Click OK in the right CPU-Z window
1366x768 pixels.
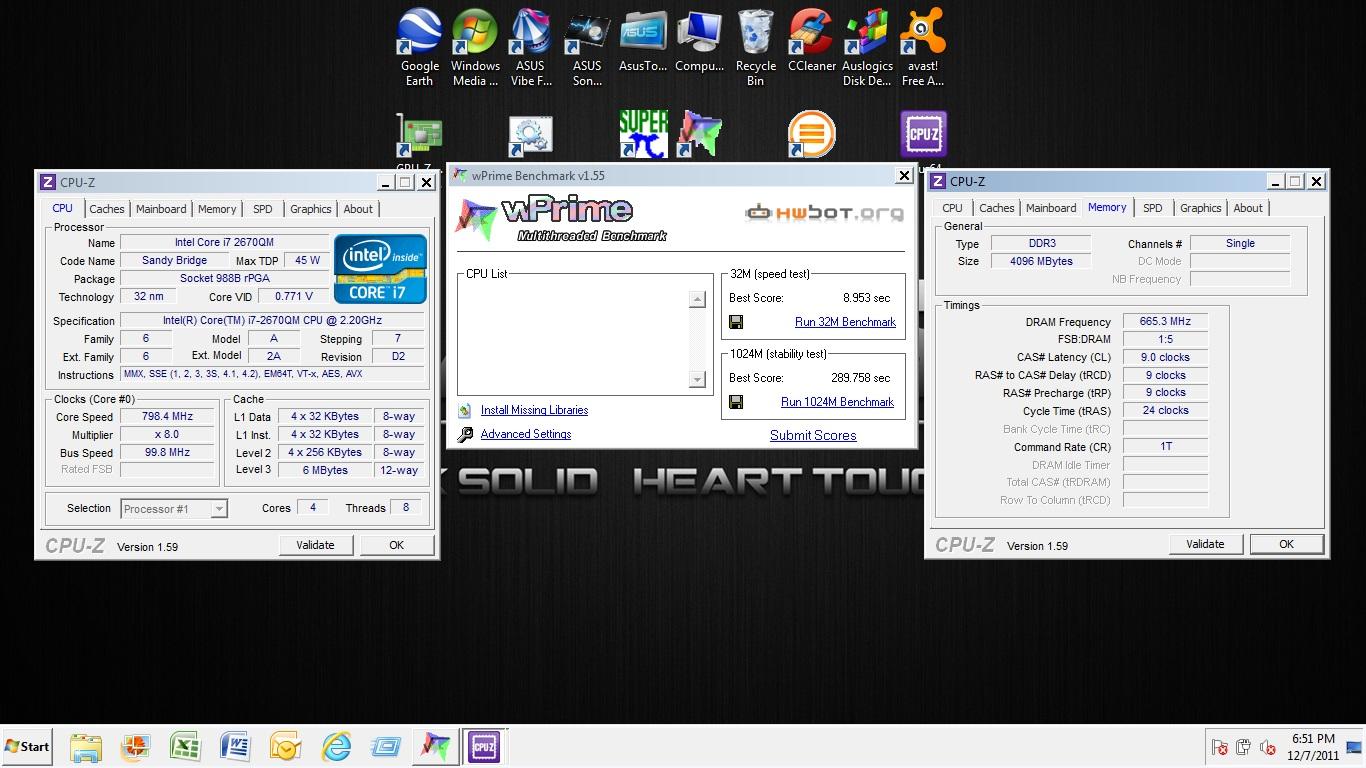(1286, 544)
